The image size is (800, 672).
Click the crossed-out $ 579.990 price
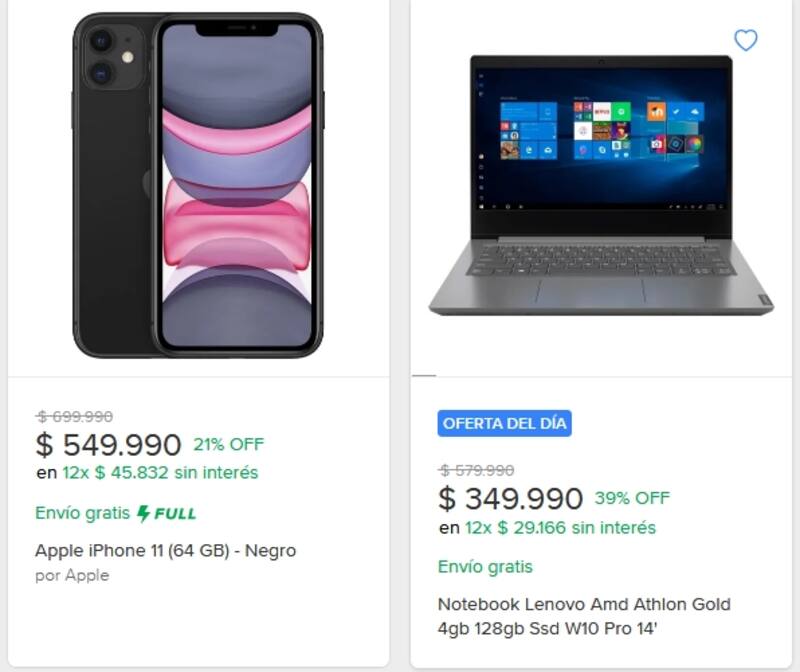point(477,470)
